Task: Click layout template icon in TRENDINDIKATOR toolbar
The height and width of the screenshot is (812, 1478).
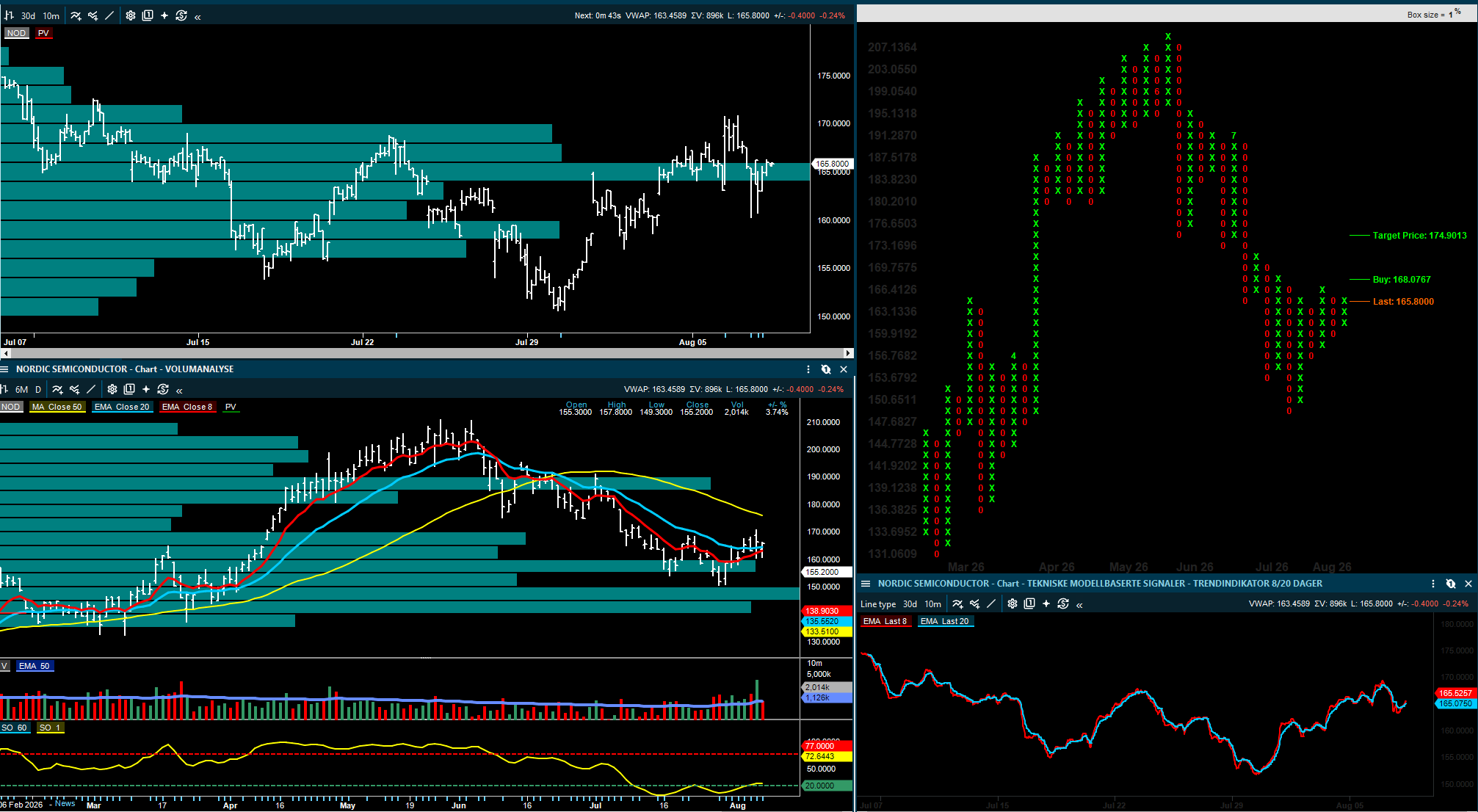Action: click(1029, 604)
